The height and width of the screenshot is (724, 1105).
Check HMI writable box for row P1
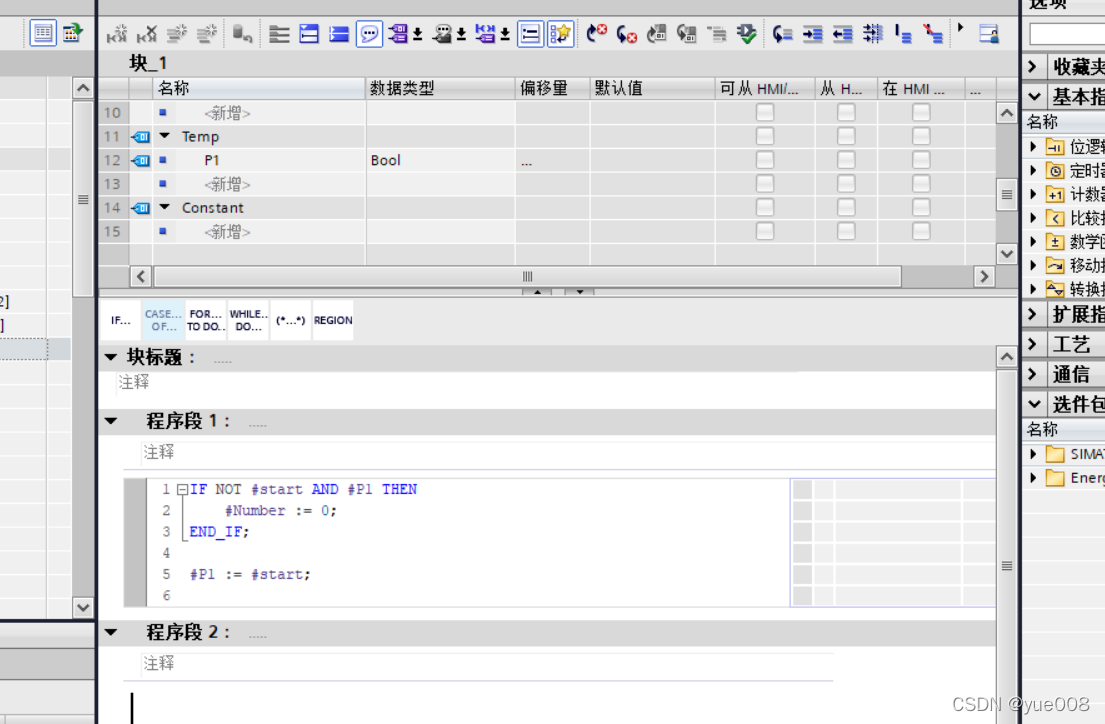(846, 160)
